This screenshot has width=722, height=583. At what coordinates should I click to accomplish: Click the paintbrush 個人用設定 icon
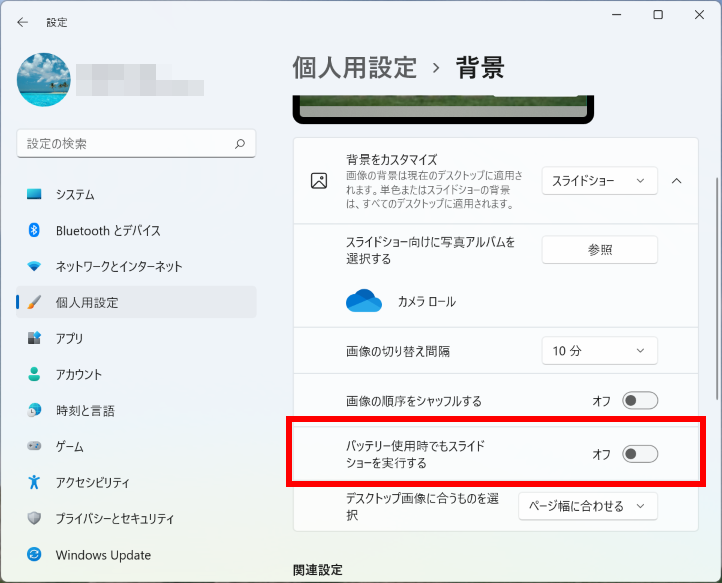[x=34, y=302]
